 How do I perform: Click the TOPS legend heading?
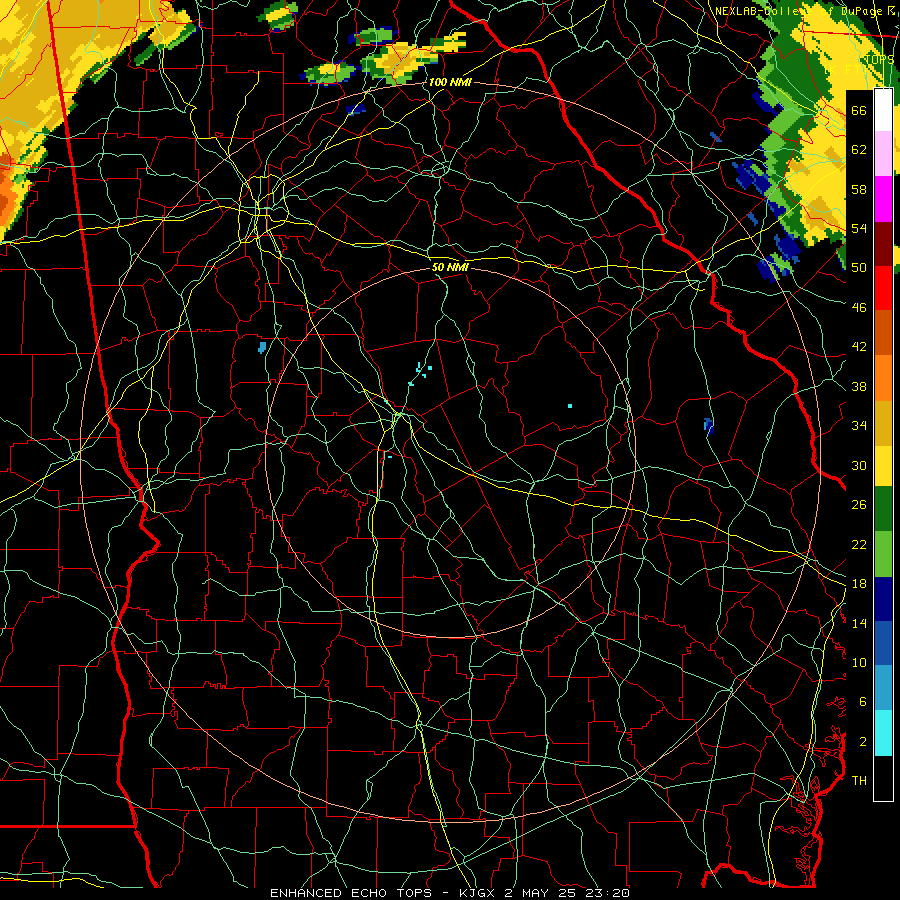(x=879, y=60)
